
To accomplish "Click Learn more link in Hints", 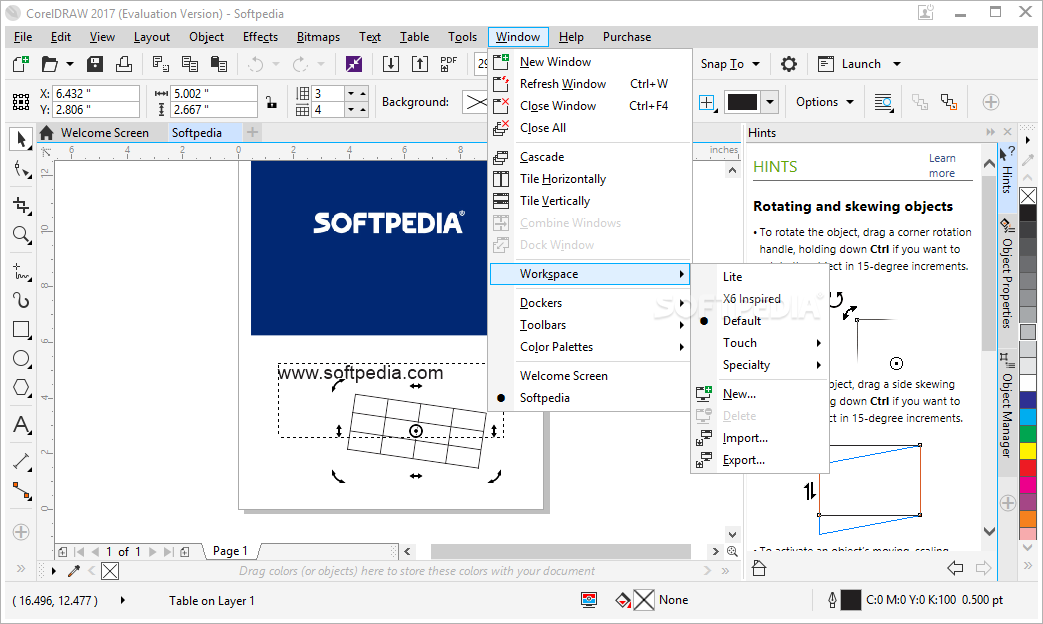I will [942, 166].
